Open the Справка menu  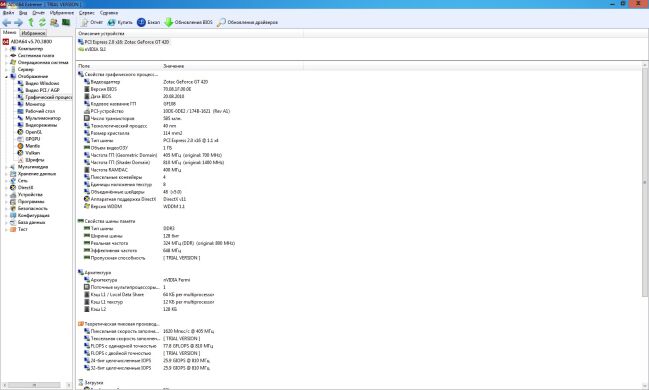click(x=109, y=13)
